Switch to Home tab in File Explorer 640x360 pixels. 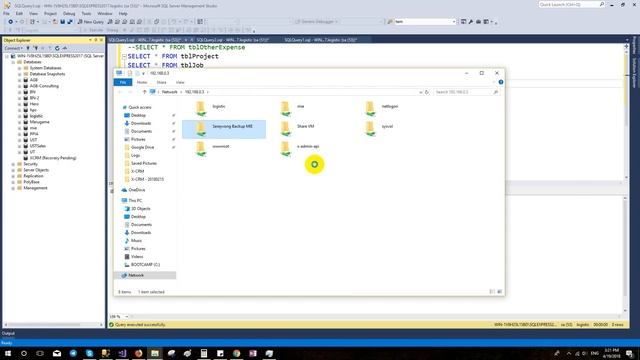(142, 82)
